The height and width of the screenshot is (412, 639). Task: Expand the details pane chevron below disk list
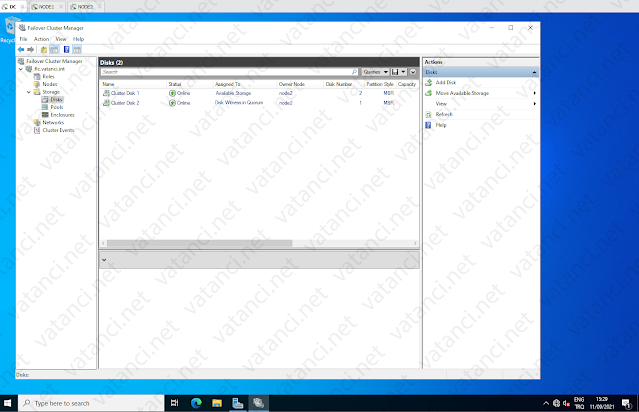(104, 260)
